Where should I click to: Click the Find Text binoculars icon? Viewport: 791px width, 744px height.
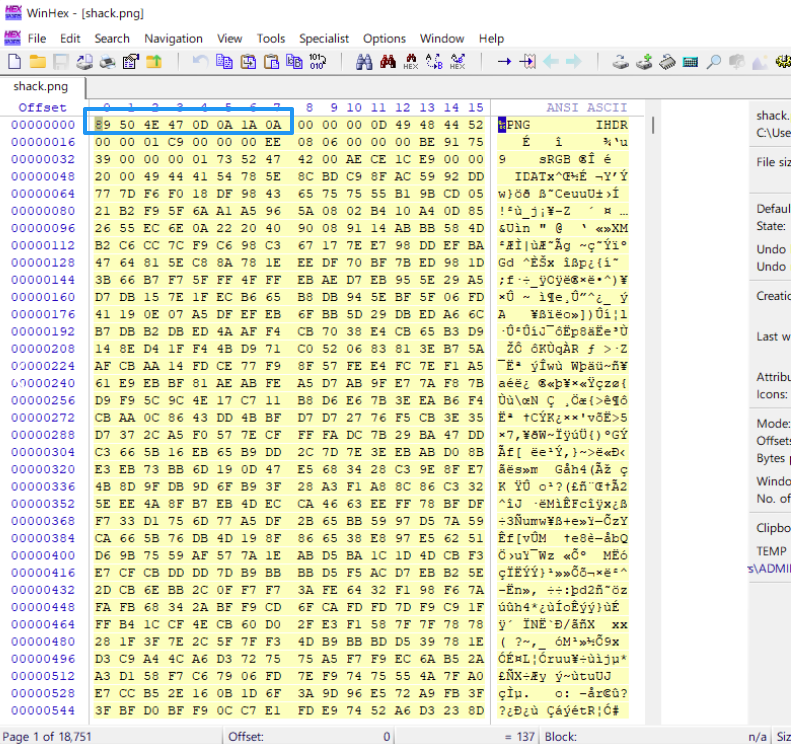click(x=364, y=62)
